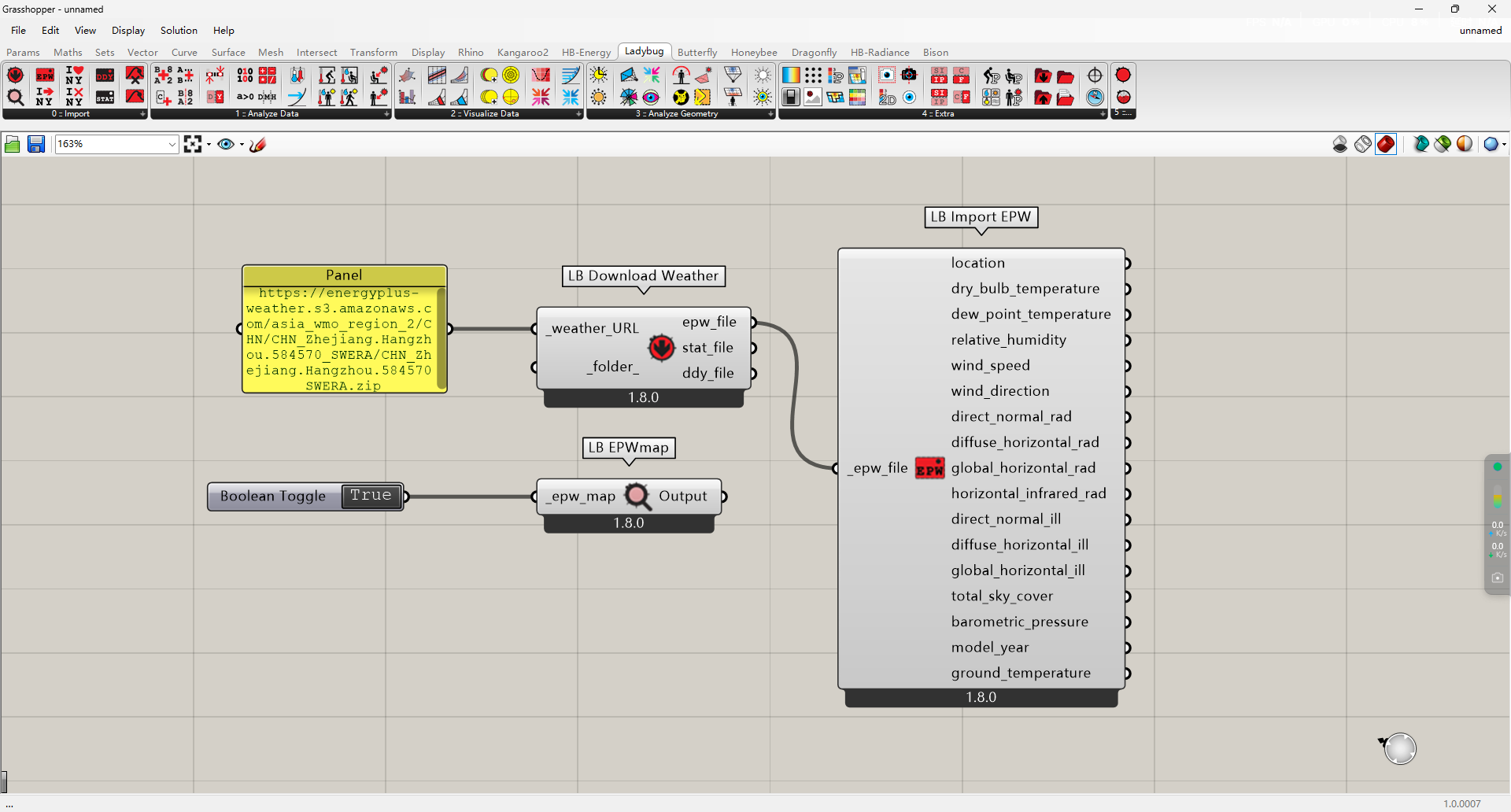Enable shaded preview mode with red cylinder icon

(x=1386, y=144)
